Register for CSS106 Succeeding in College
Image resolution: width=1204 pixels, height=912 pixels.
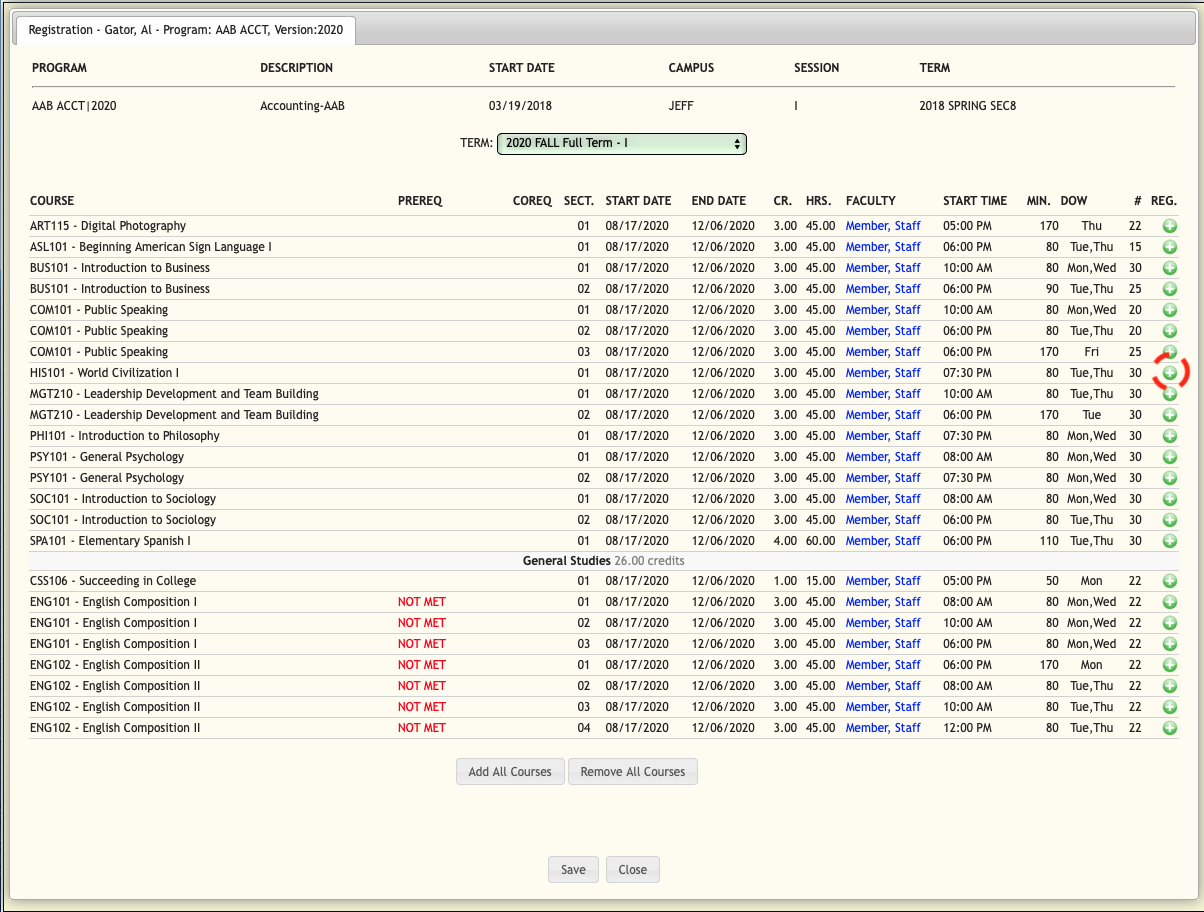(1169, 581)
